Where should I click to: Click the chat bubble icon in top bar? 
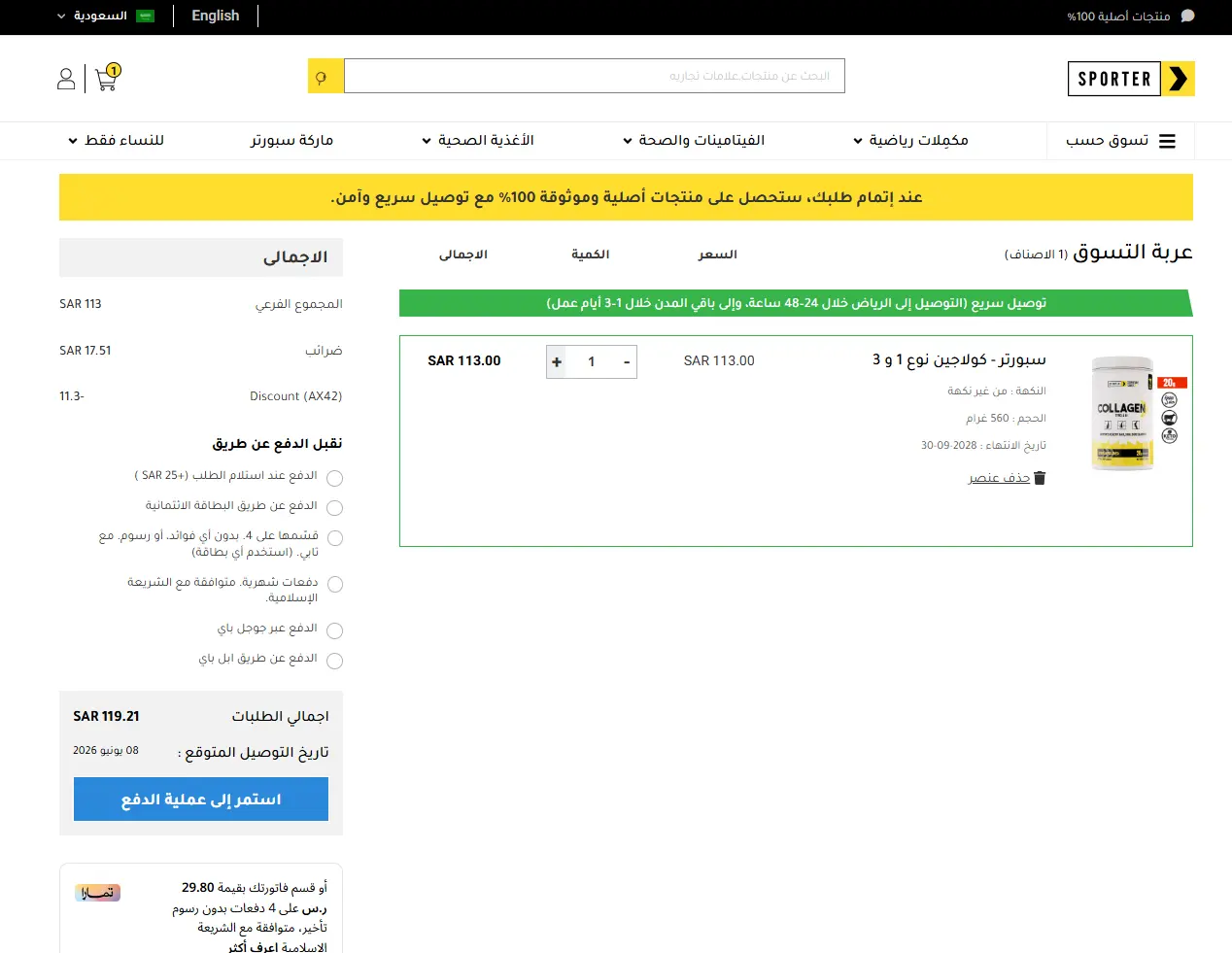click(x=1187, y=17)
